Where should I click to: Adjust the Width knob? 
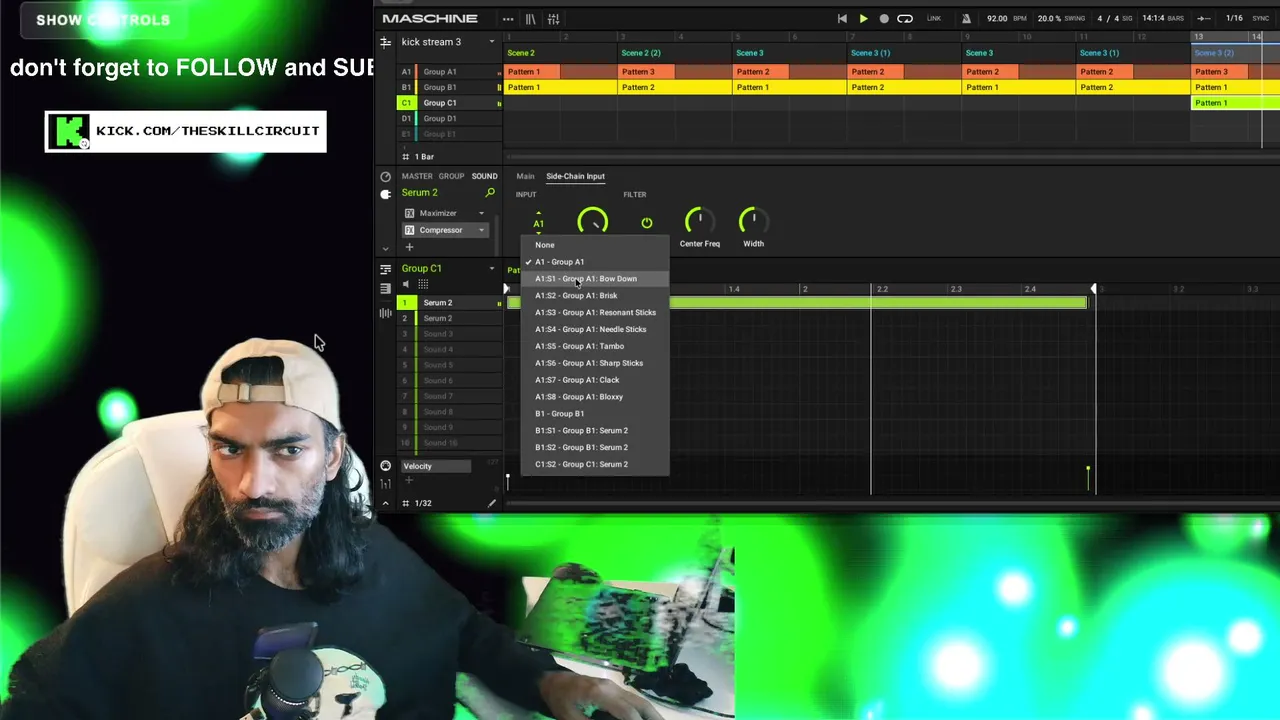click(x=753, y=221)
